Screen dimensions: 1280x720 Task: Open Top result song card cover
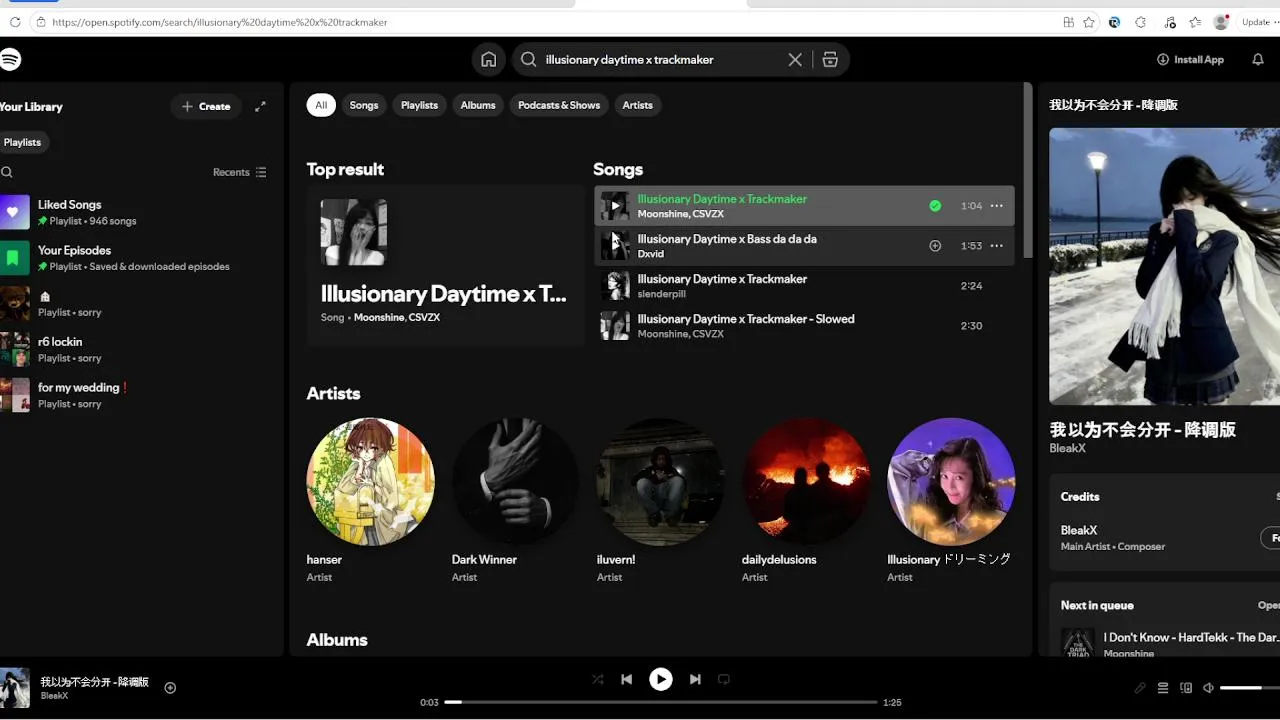click(x=354, y=232)
